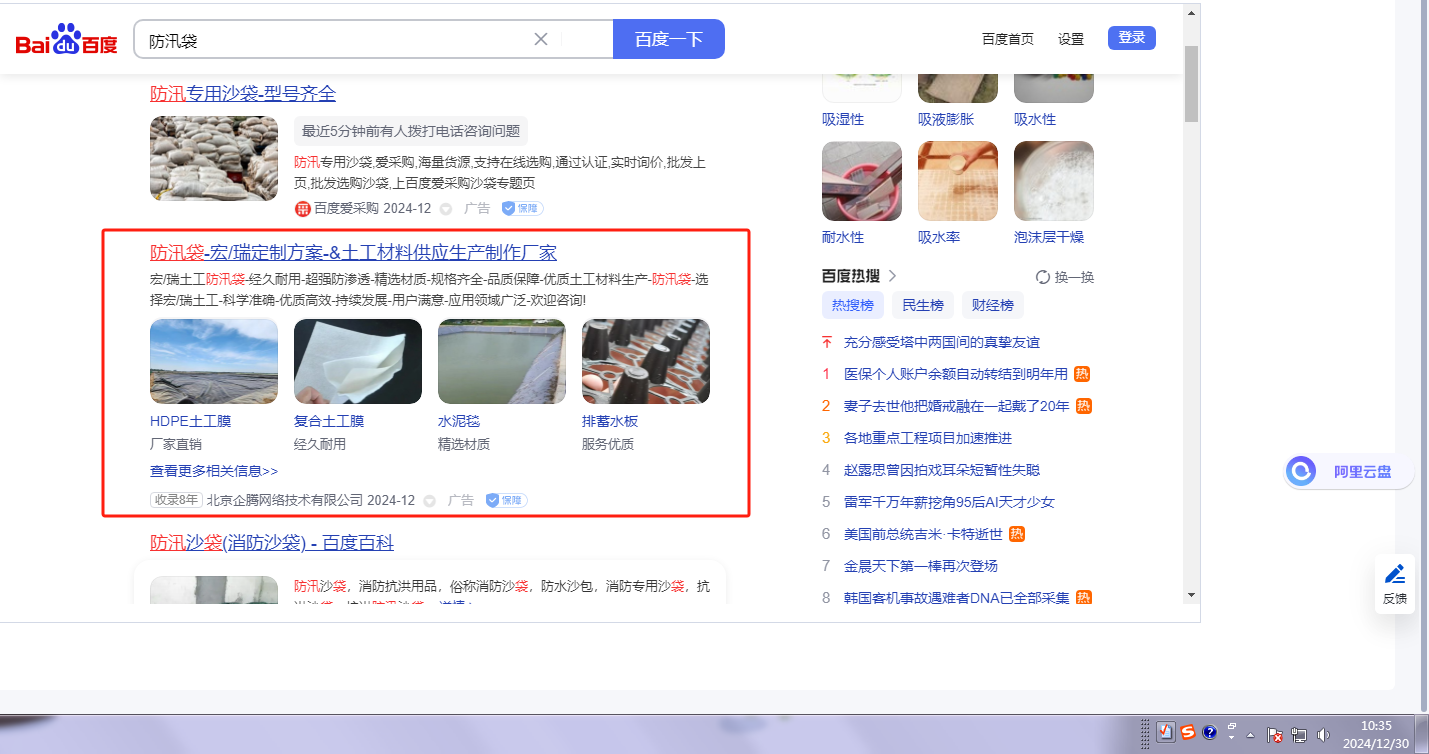Click the 收录8年 label
Image resolution: width=1429 pixels, height=754 pixels.
tap(176, 500)
